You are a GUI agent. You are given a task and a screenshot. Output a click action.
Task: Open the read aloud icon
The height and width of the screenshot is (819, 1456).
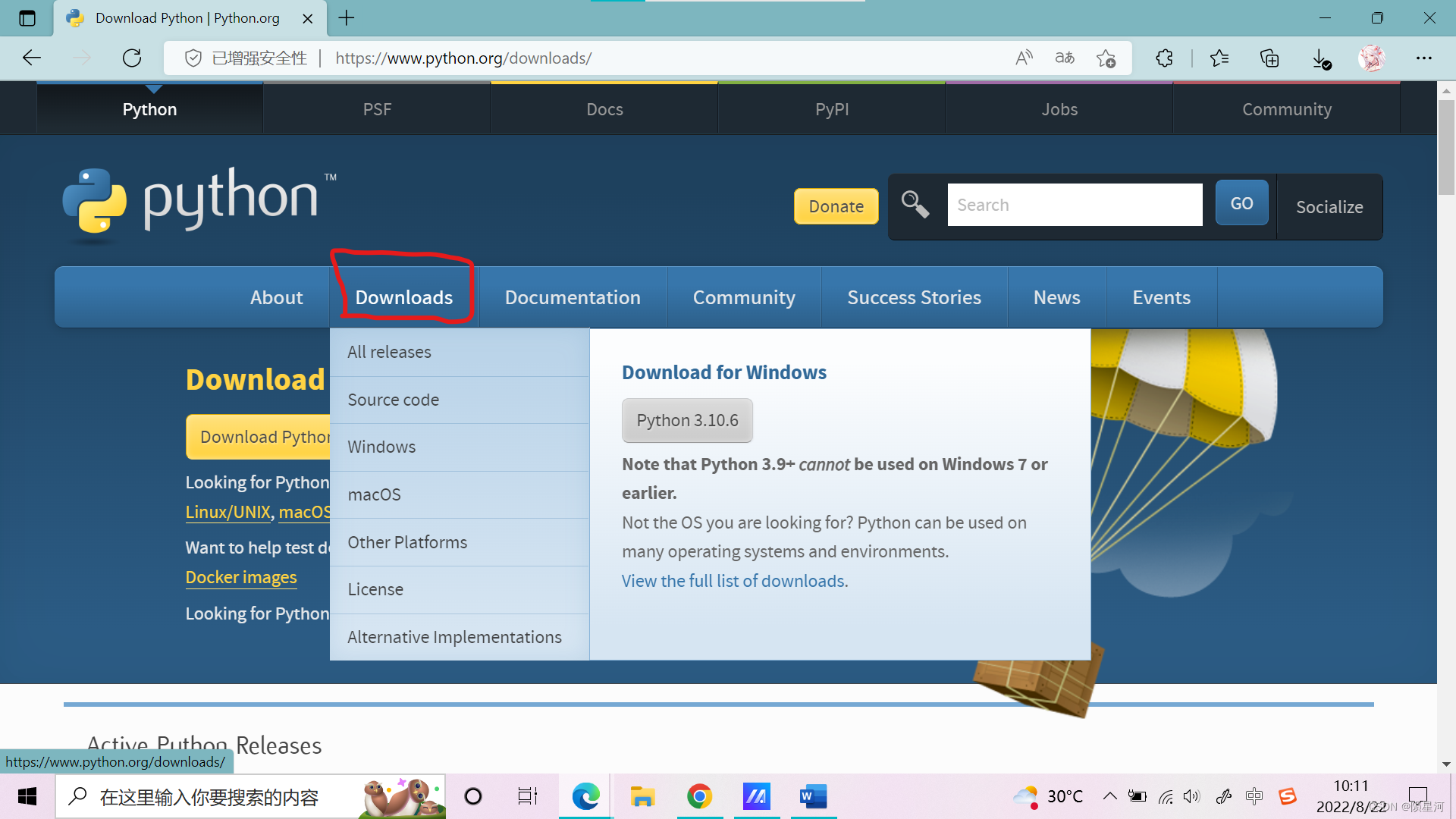1024,58
